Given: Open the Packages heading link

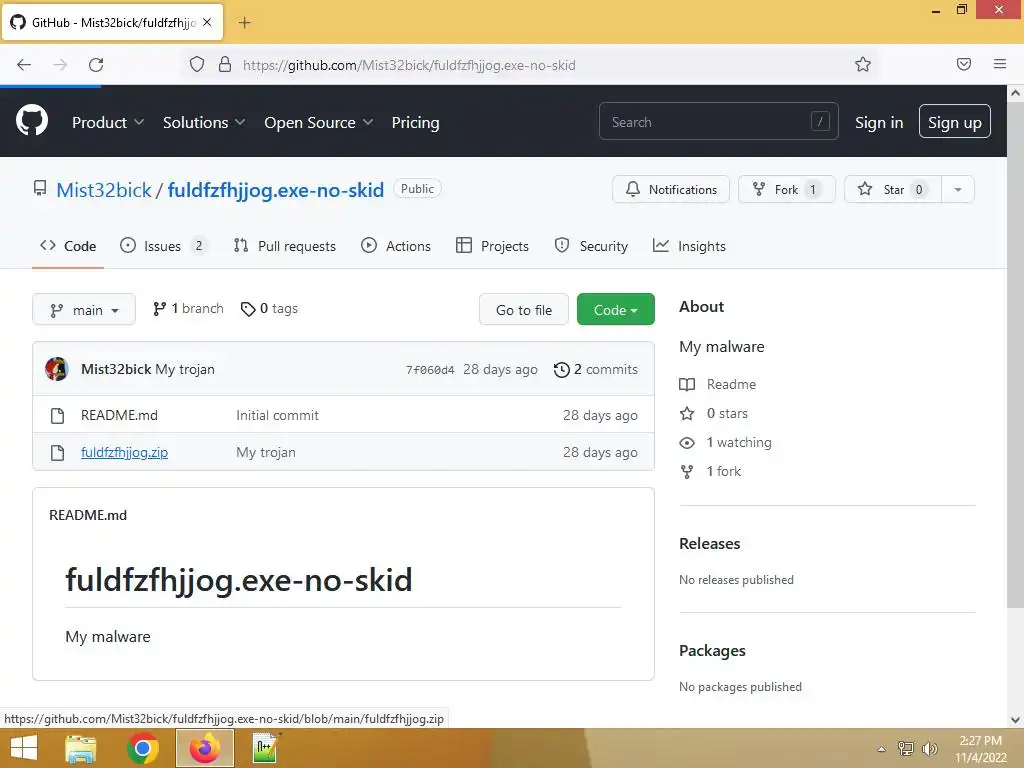Looking at the screenshot, I should click(712, 650).
